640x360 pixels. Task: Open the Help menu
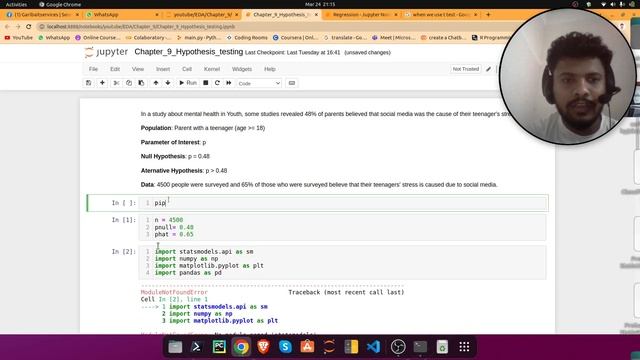[x=270, y=69]
